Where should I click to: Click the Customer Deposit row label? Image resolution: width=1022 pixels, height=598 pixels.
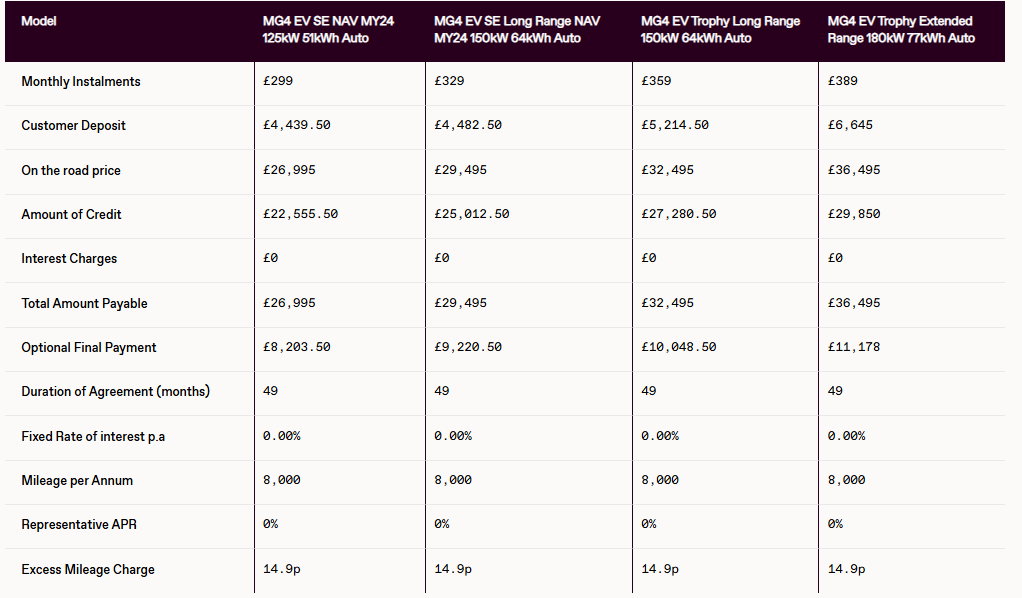(x=73, y=125)
